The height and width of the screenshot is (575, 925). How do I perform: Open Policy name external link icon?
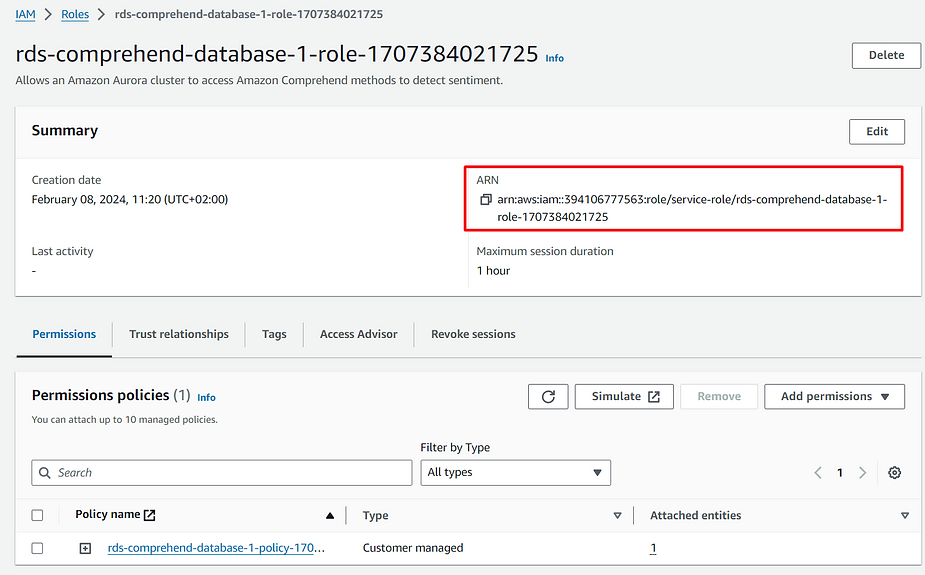150,515
